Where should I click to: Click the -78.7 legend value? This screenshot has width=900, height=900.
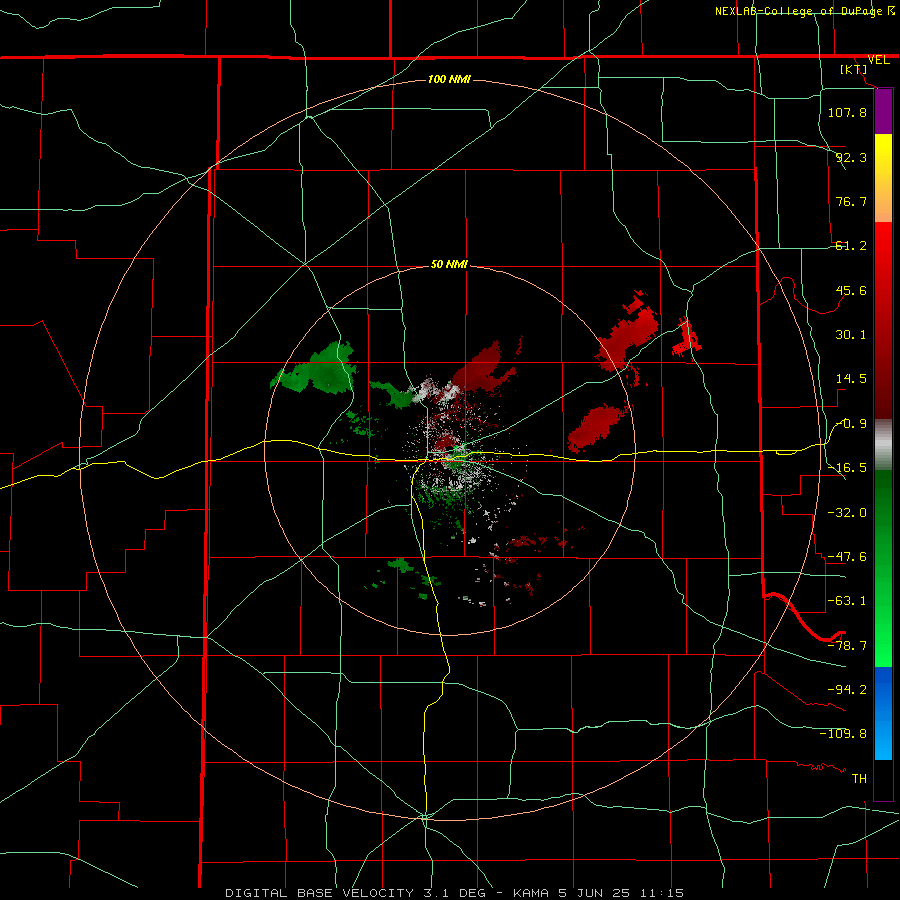(847, 646)
